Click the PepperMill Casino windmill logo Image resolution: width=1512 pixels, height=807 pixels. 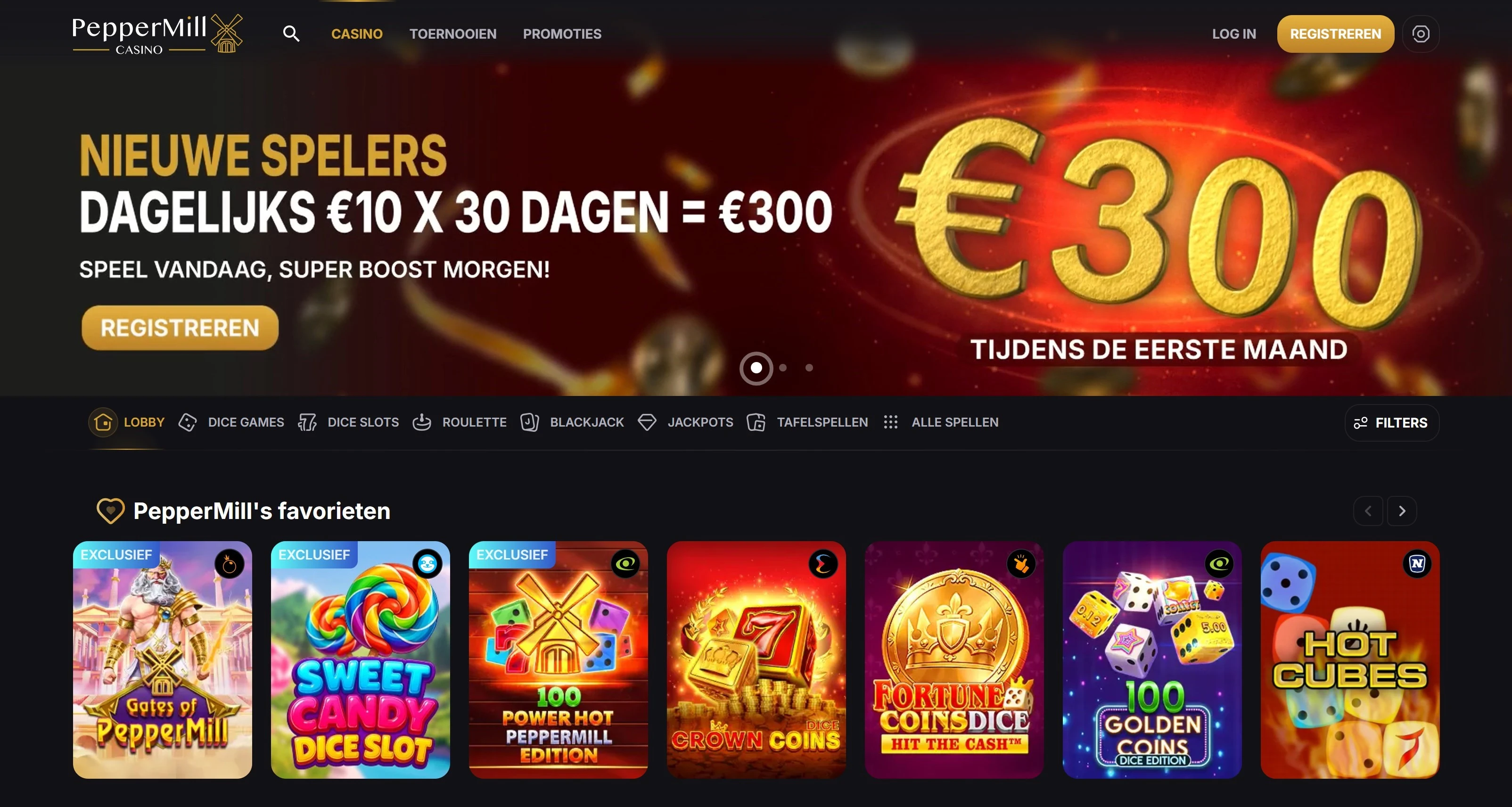pos(157,34)
